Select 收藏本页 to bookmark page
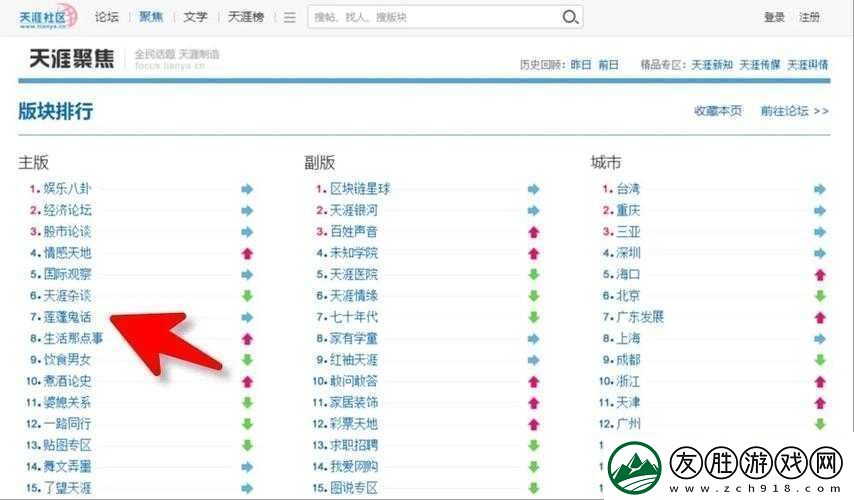This screenshot has height=500, width=854. [718, 111]
